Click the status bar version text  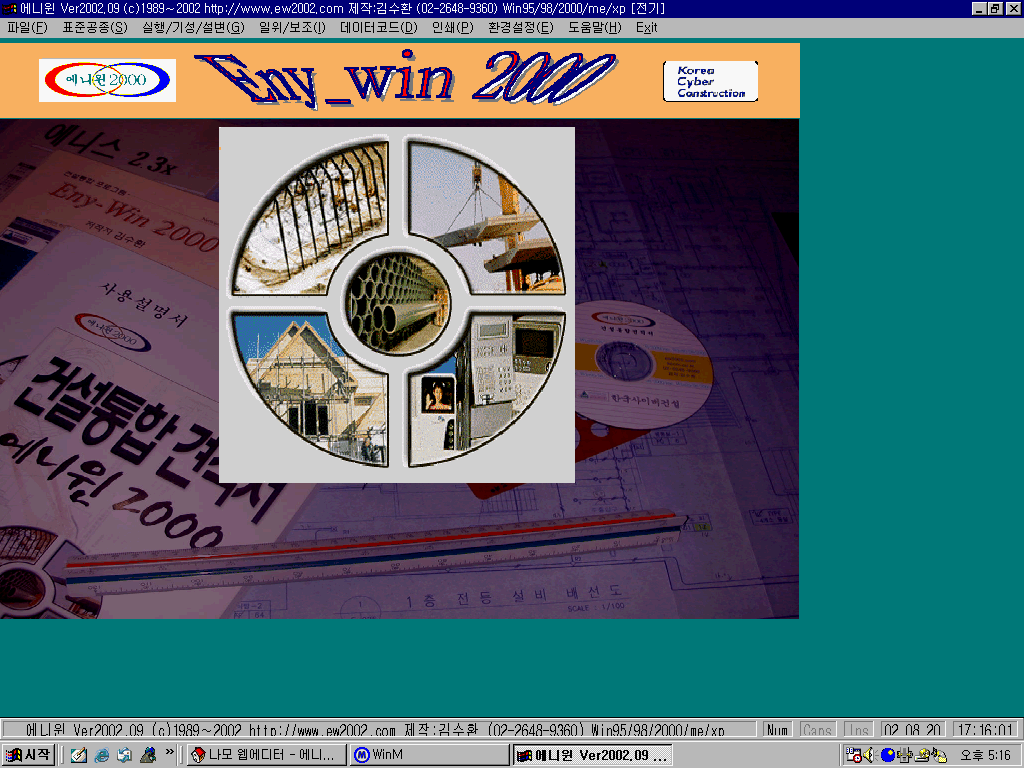[376, 729]
